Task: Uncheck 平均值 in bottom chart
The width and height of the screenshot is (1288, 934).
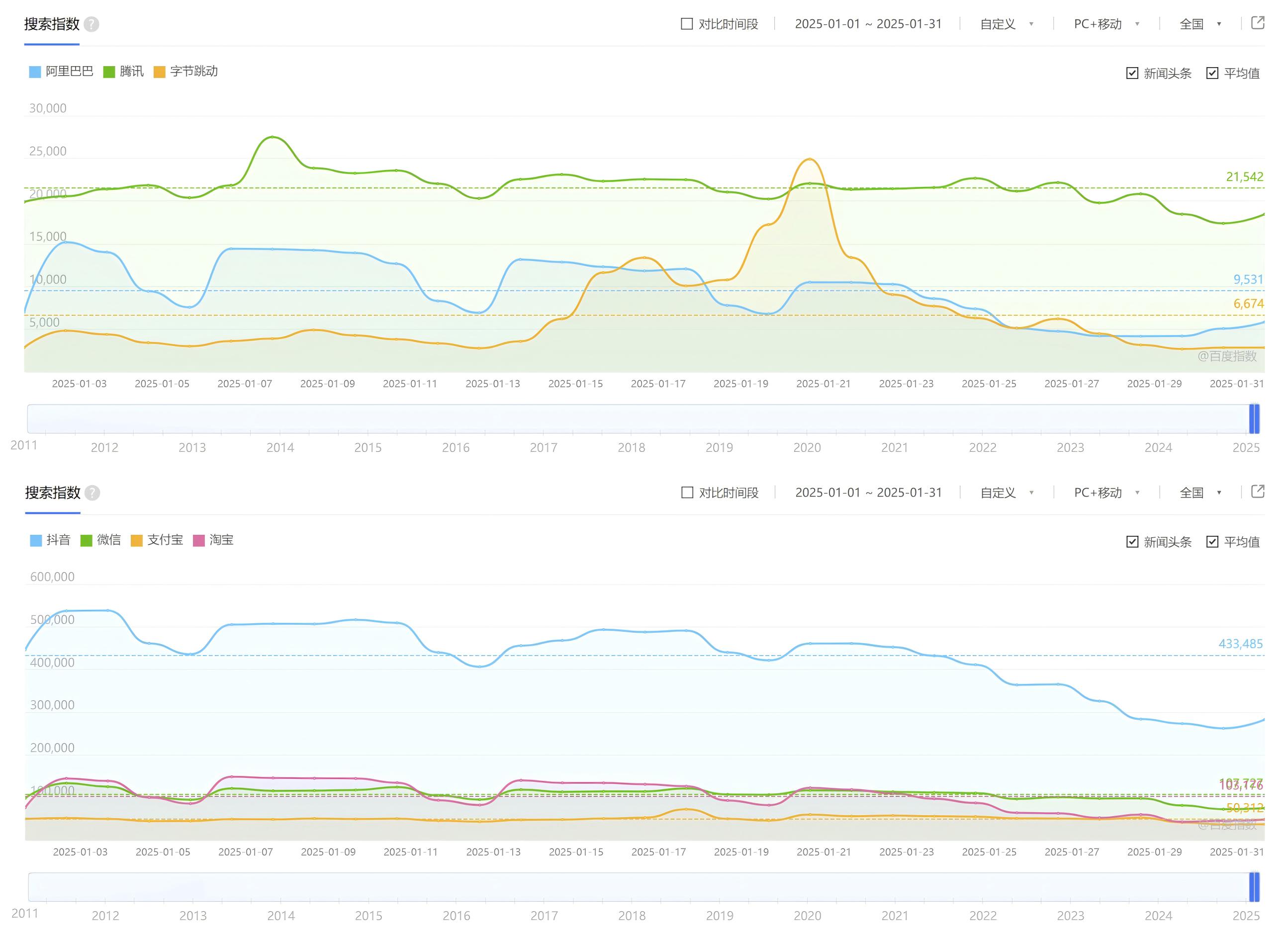Action: pyautogui.click(x=1212, y=542)
